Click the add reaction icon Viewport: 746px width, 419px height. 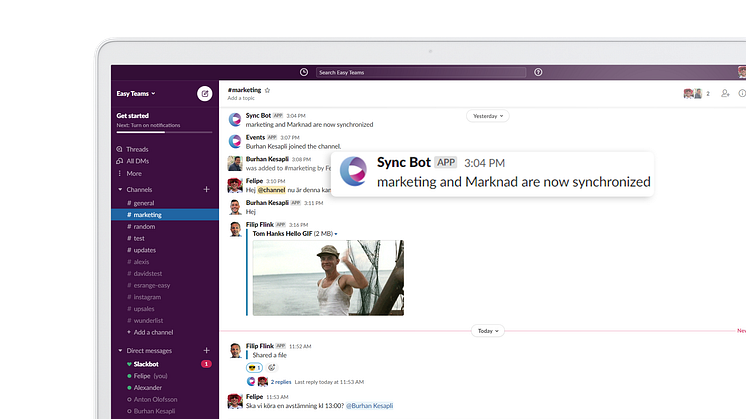point(272,368)
